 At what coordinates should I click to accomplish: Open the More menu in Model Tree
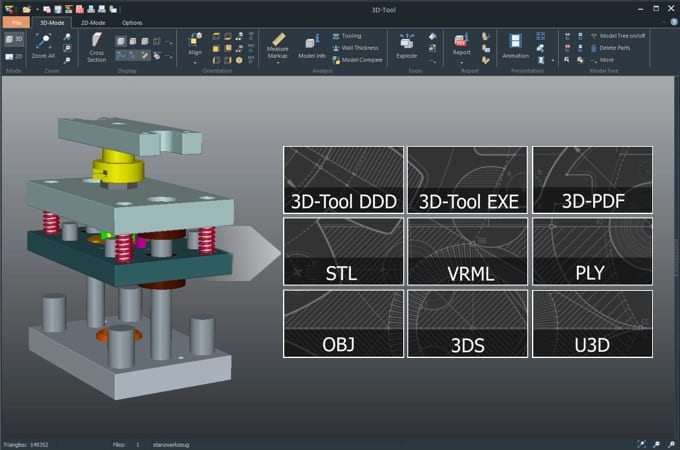tap(602, 60)
